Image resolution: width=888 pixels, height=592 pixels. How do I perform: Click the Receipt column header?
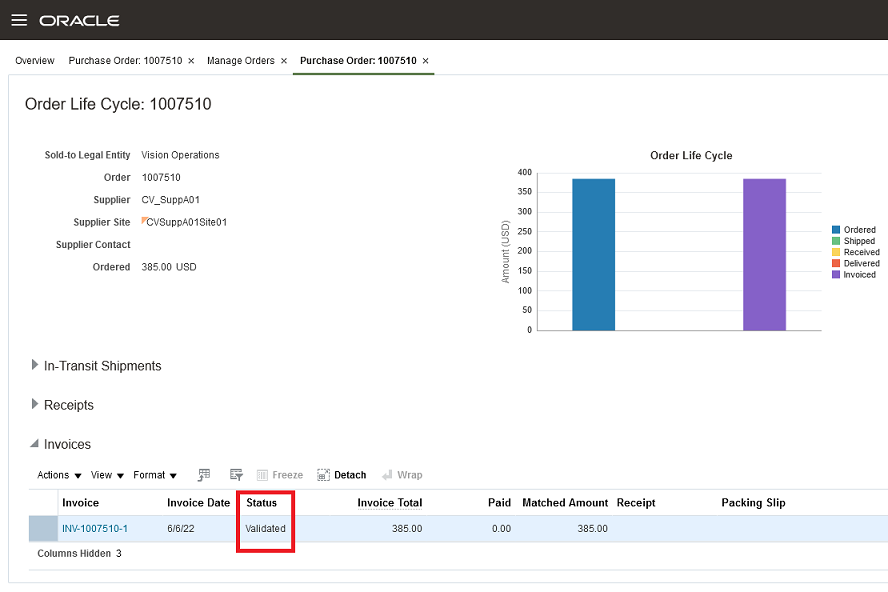coord(636,502)
